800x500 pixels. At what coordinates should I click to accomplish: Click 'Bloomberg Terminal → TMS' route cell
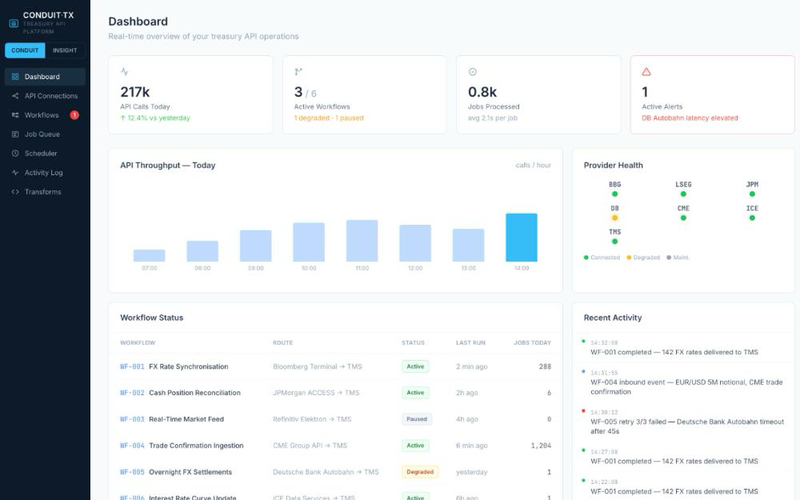pyautogui.click(x=317, y=366)
